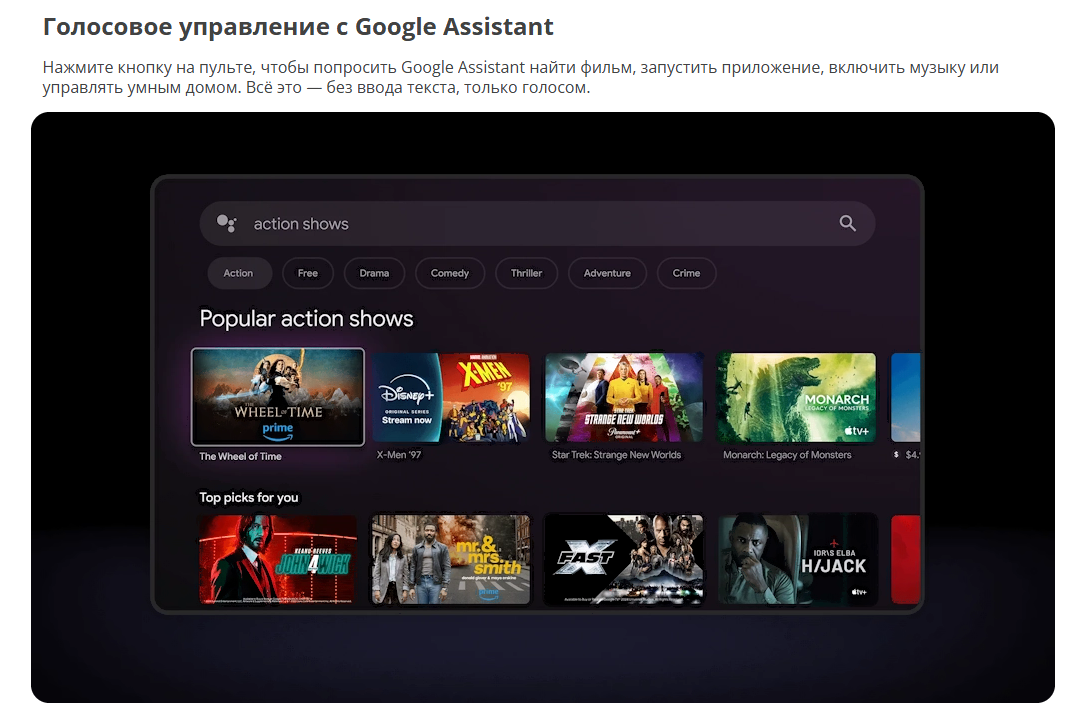Open the Mr. & Mrs. Smith poster
1092x718 pixels.
coord(451,559)
